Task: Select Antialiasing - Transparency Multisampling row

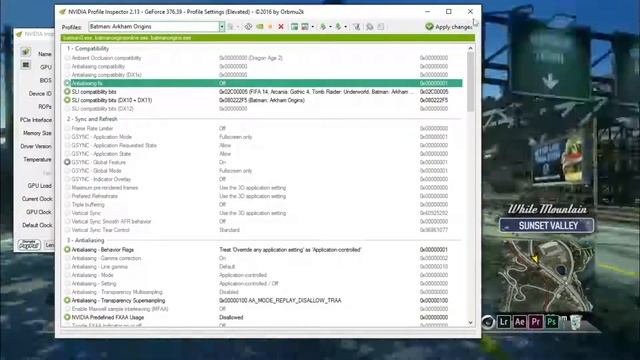Action: pos(263,292)
